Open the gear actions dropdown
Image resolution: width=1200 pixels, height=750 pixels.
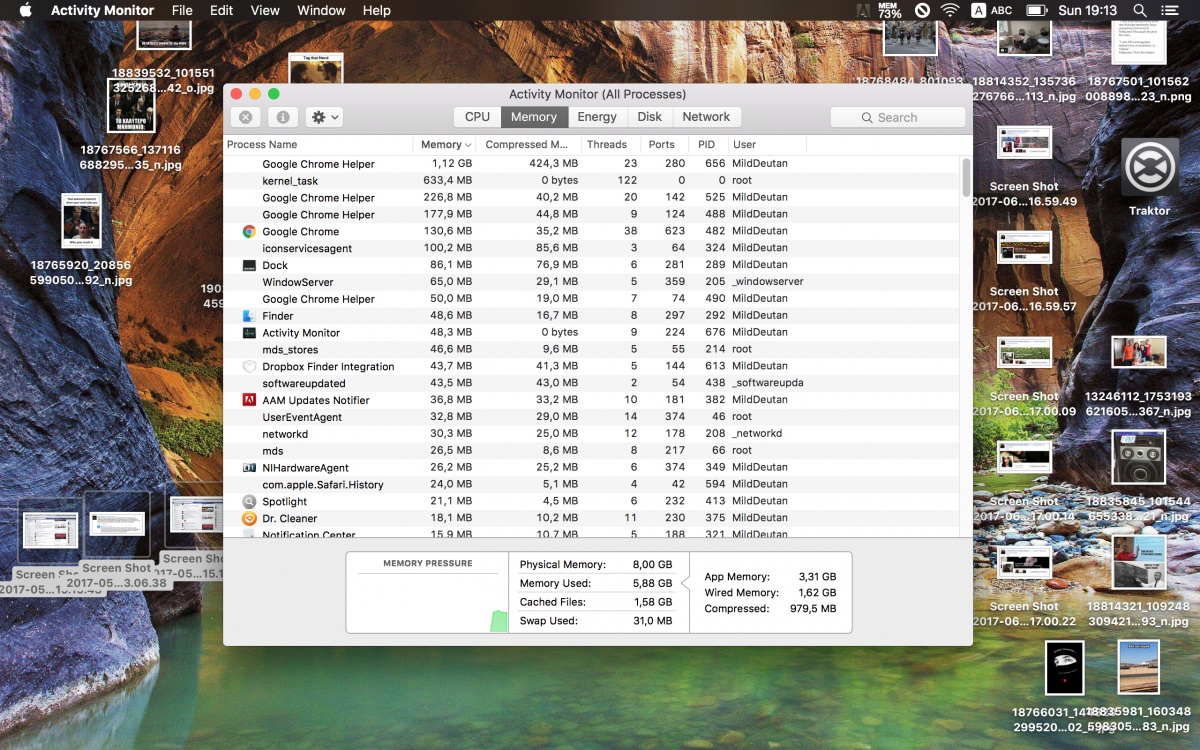(x=324, y=117)
